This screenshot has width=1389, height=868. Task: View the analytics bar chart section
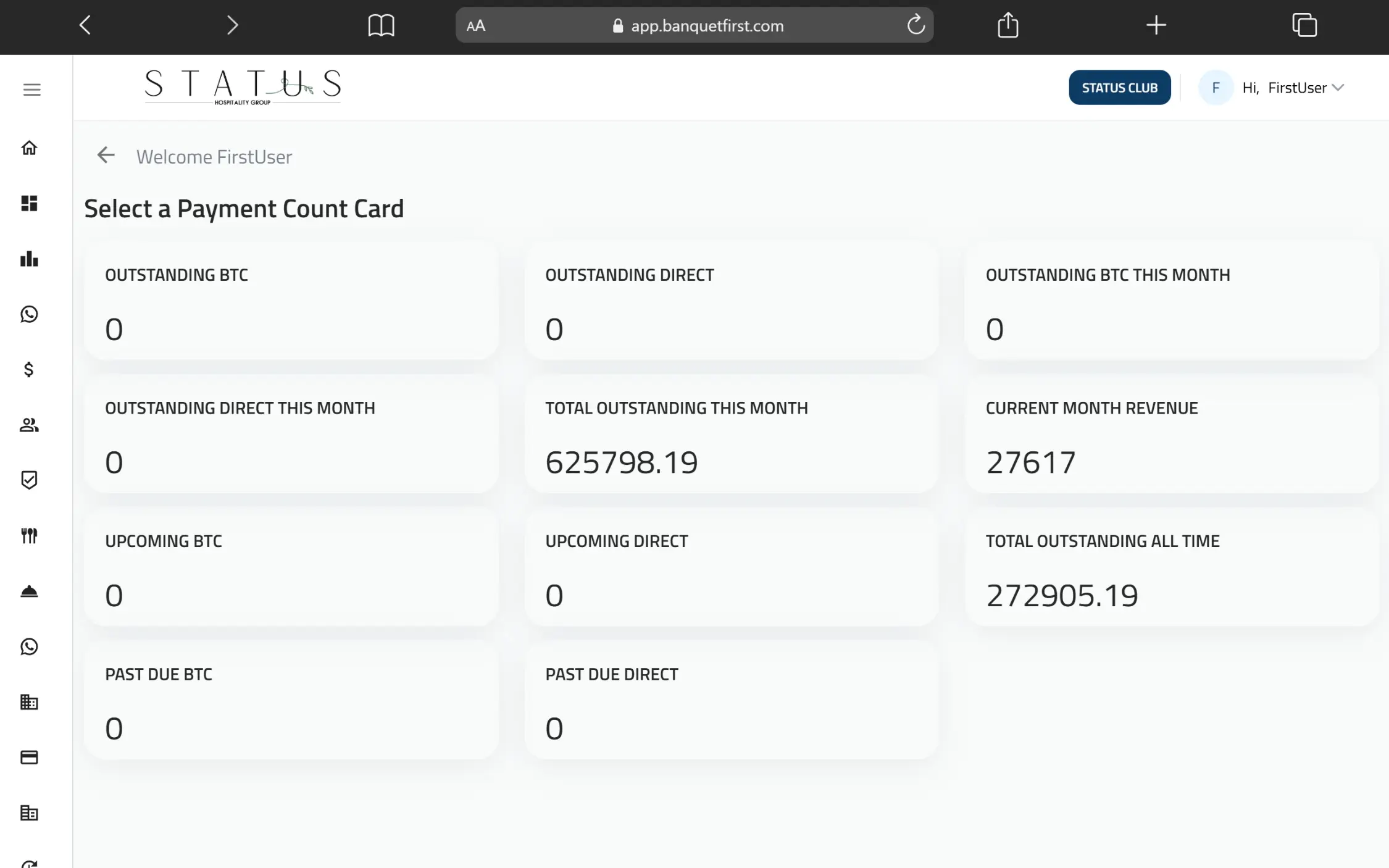[29, 259]
